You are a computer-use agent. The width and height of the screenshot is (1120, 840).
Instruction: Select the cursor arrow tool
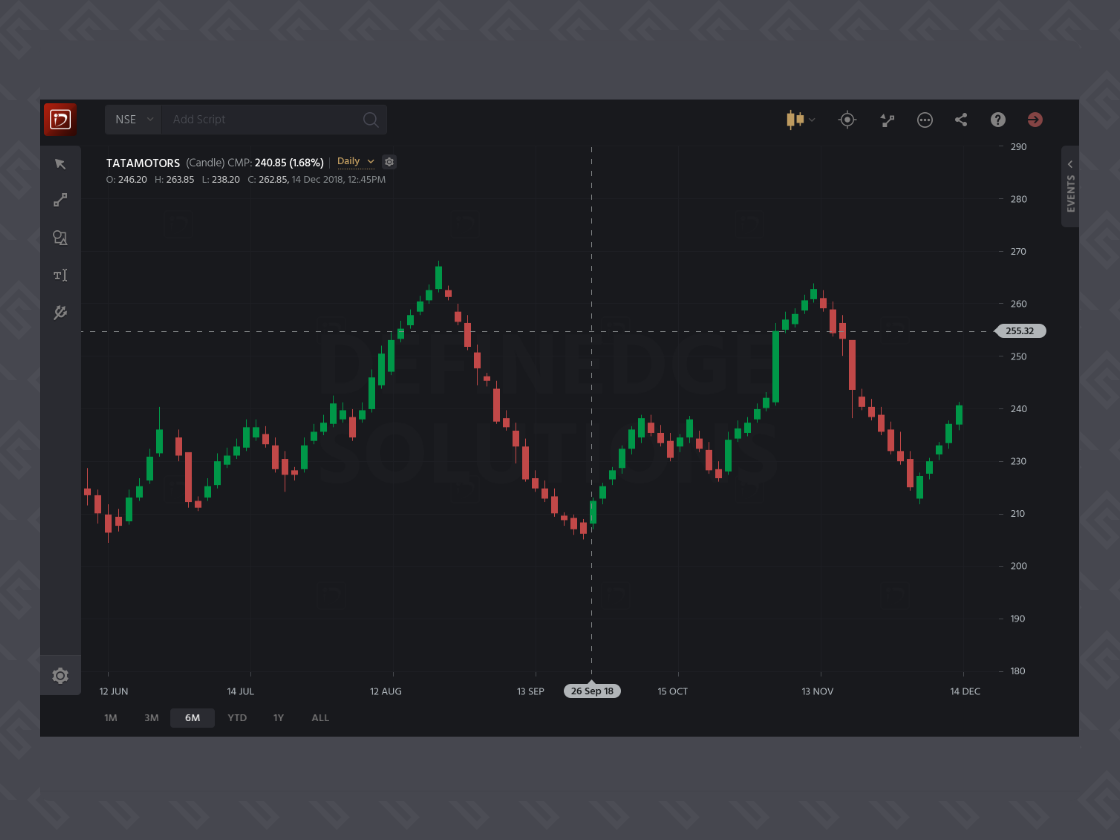60,164
